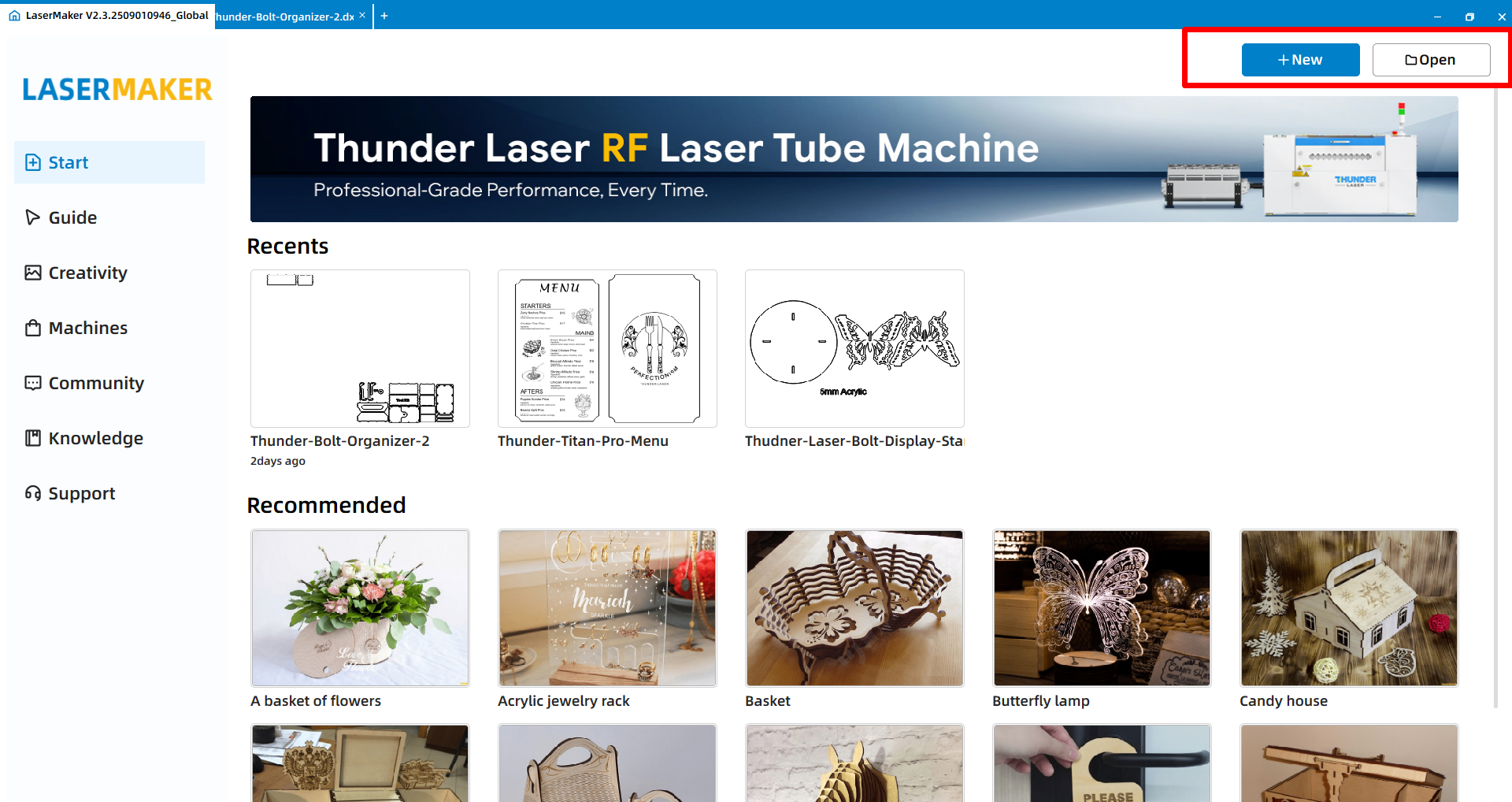The image size is (1512, 802).
Task: Restore down the LaserMaker window
Action: click(1469, 17)
